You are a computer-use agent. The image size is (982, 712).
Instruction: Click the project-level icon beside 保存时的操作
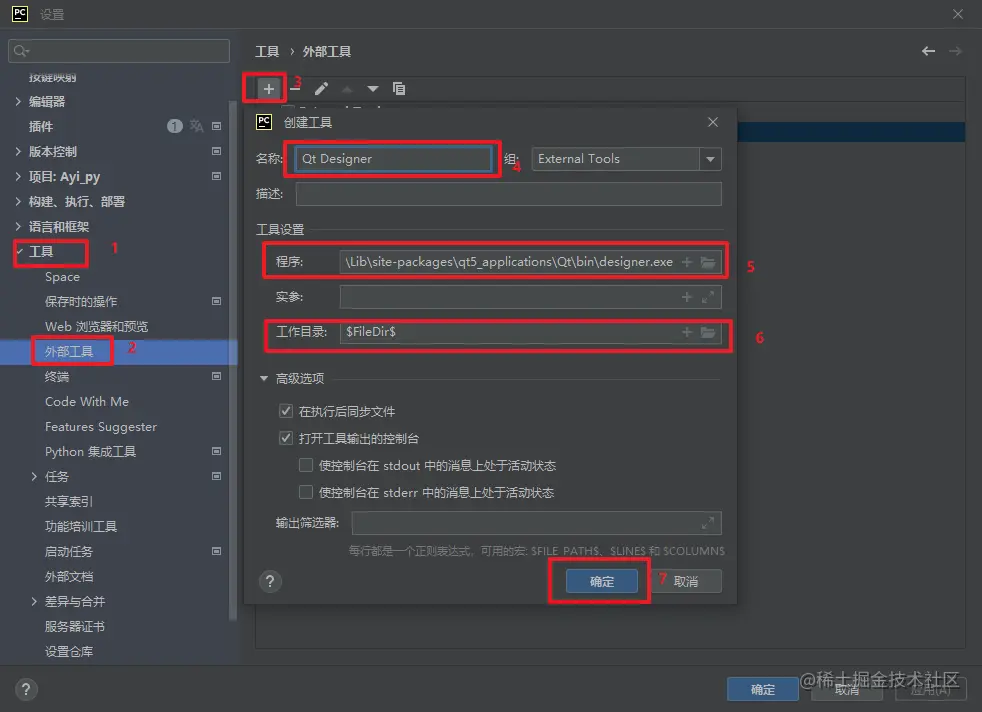(217, 301)
